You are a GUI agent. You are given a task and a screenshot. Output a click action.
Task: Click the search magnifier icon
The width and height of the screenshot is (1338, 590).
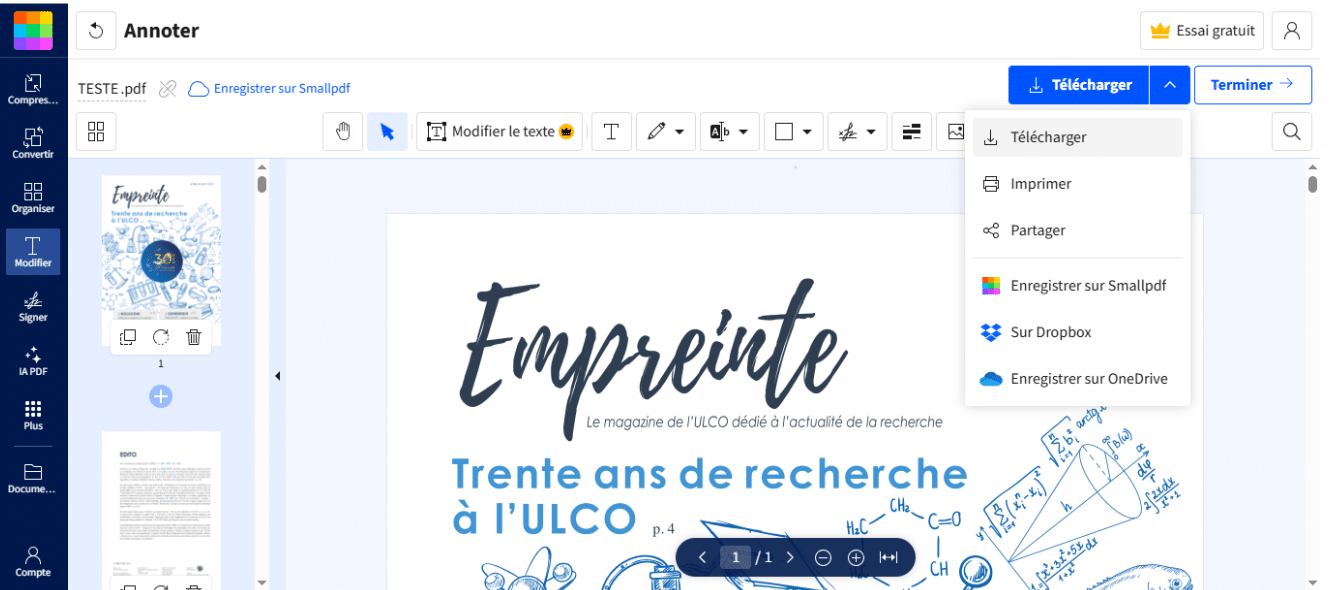point(1291,132)
